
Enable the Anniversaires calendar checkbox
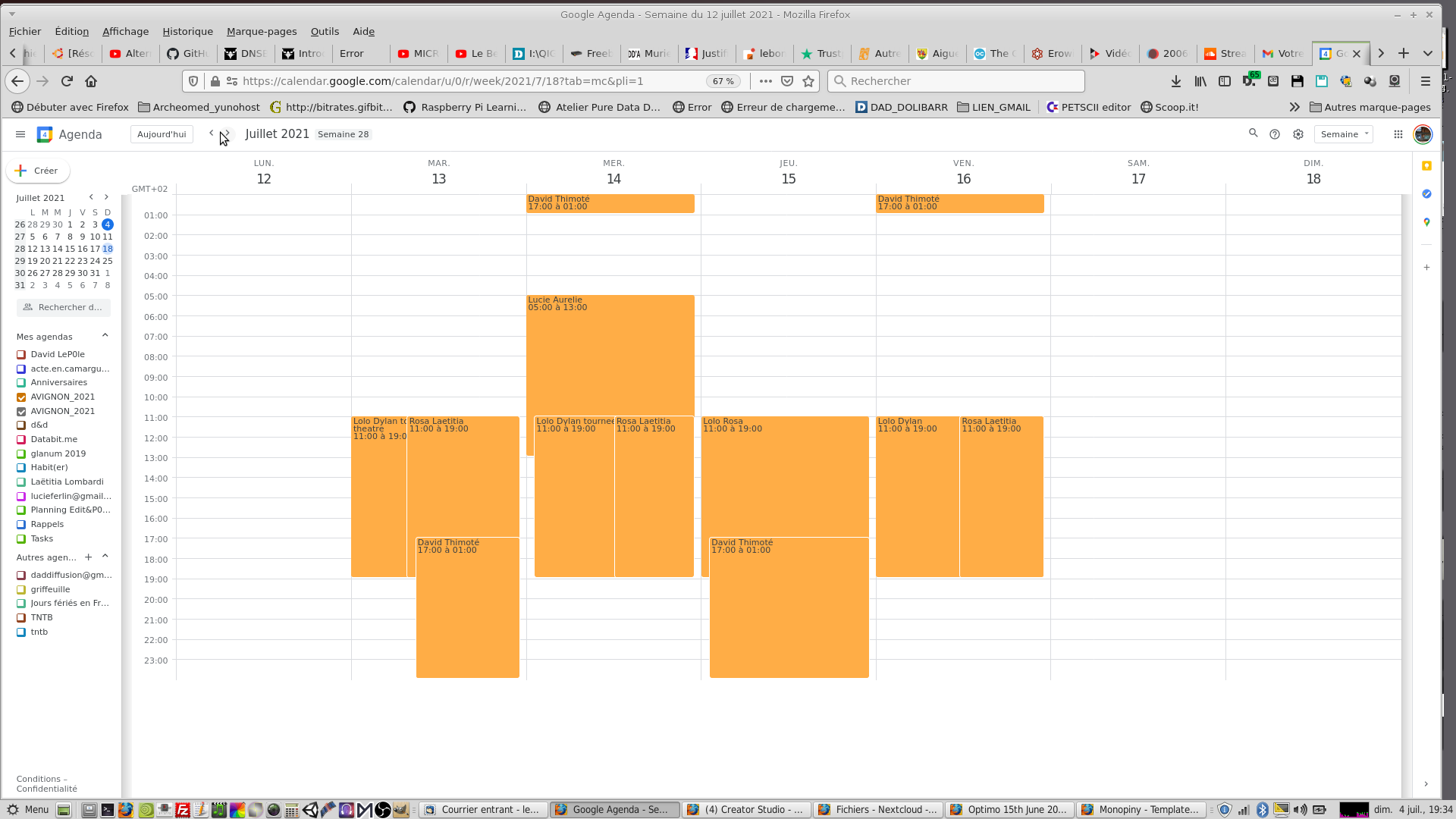click(21, 383)
